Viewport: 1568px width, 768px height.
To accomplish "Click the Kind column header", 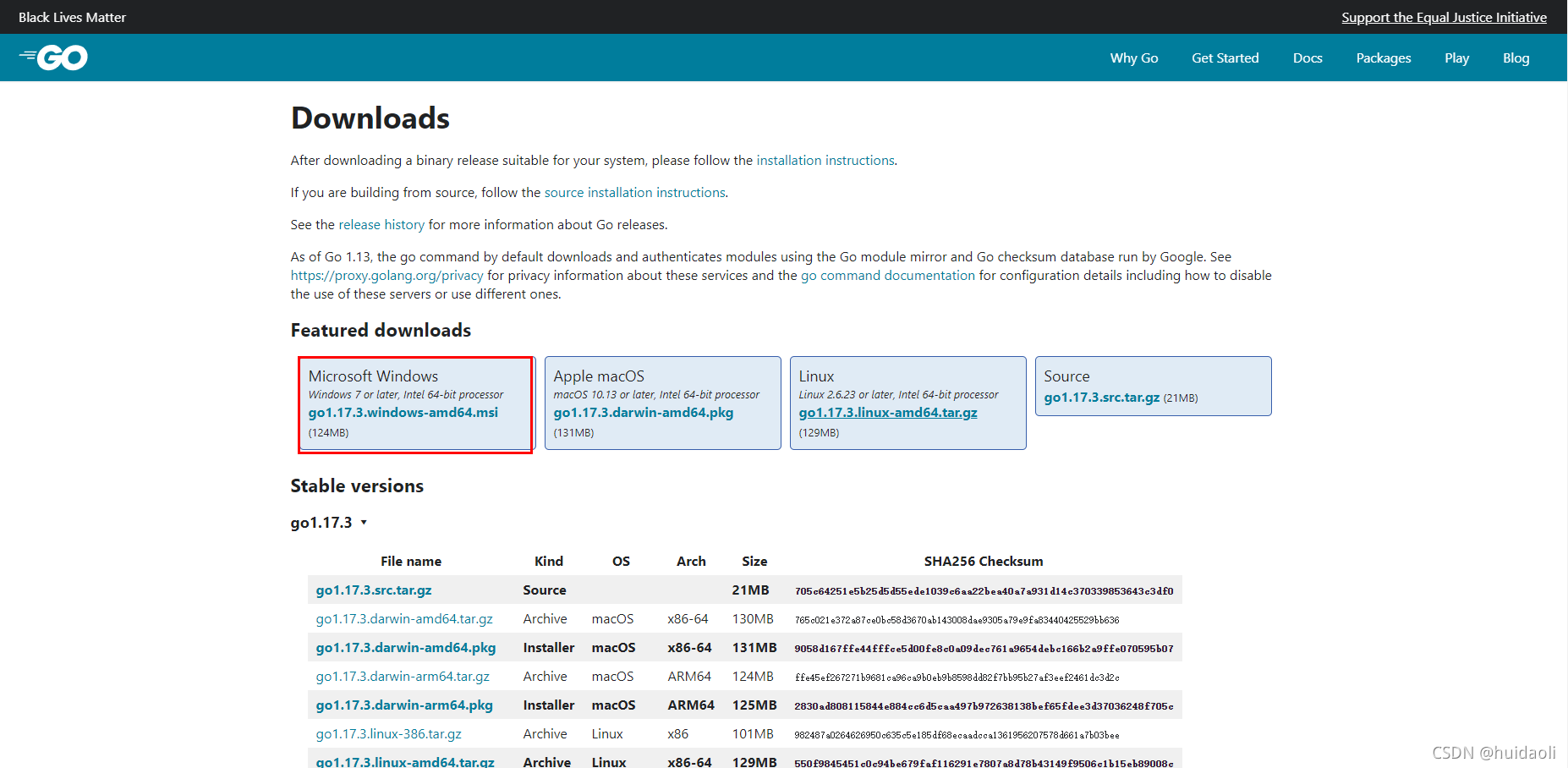I will pos(548,561).
